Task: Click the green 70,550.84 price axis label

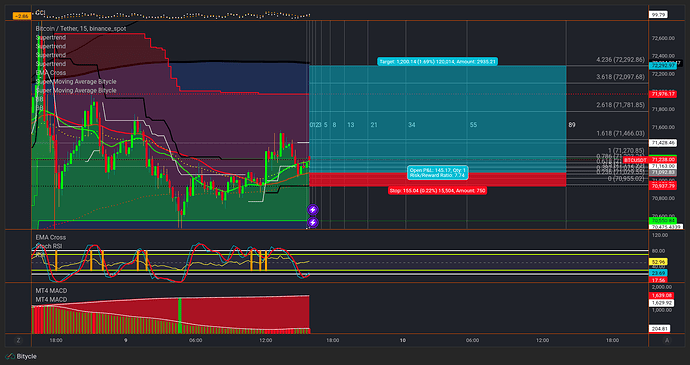Action: click(664, 220)
